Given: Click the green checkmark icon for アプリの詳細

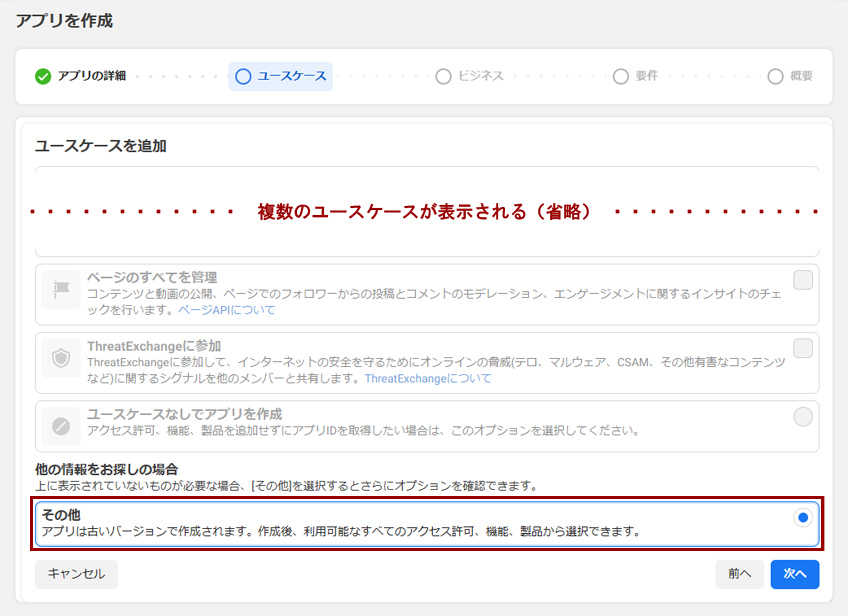Looking at the screenshot, I should pos(42,77).
